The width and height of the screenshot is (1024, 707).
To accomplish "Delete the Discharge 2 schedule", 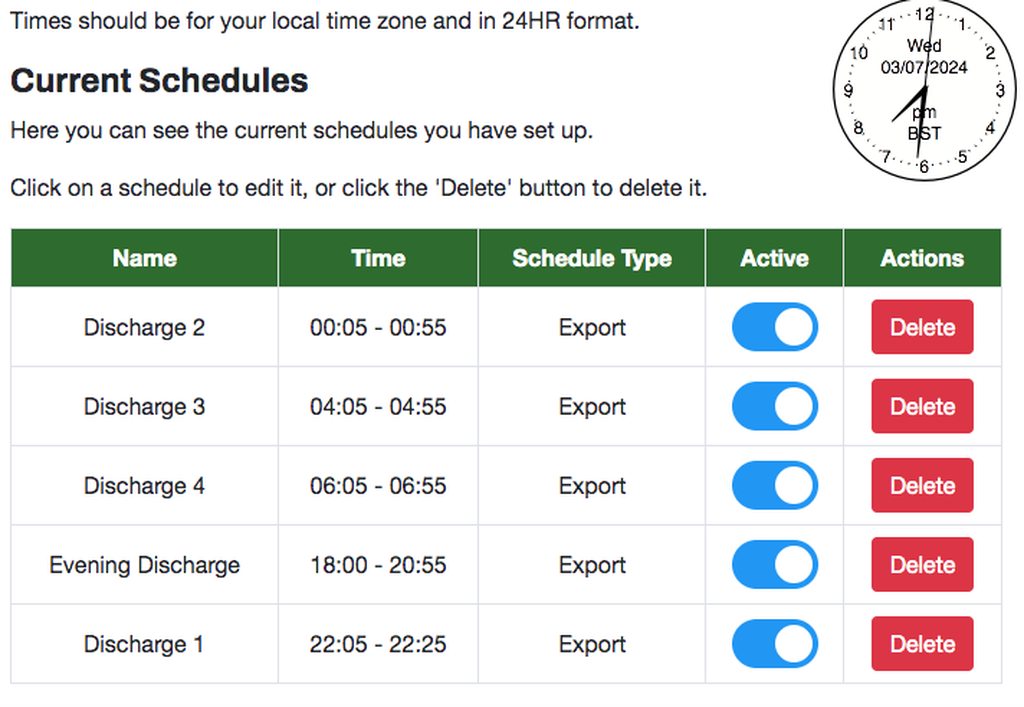I will click(921, 328).
